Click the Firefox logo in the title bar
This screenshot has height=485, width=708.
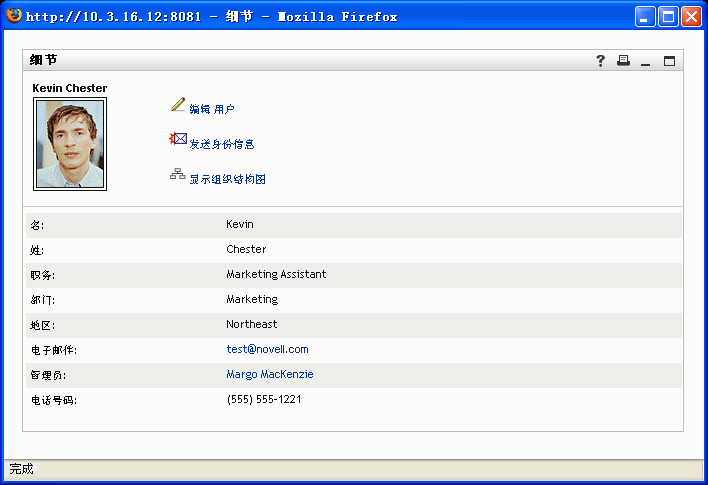pyautogui.click(x=14, y=15)
